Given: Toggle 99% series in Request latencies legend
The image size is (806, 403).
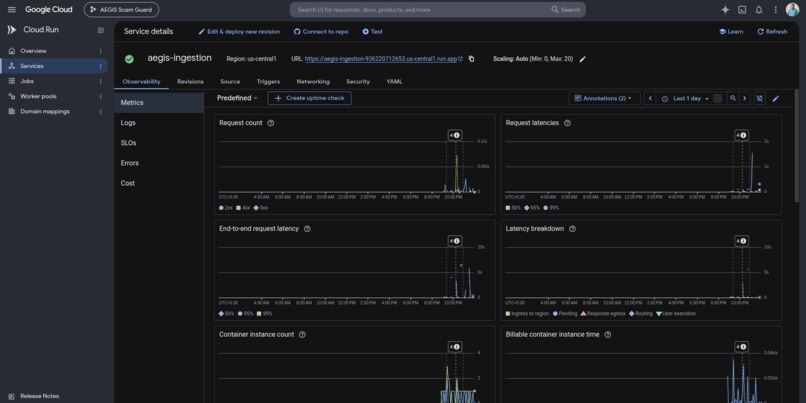Looking at the screenshot, I should click(551, 208).
